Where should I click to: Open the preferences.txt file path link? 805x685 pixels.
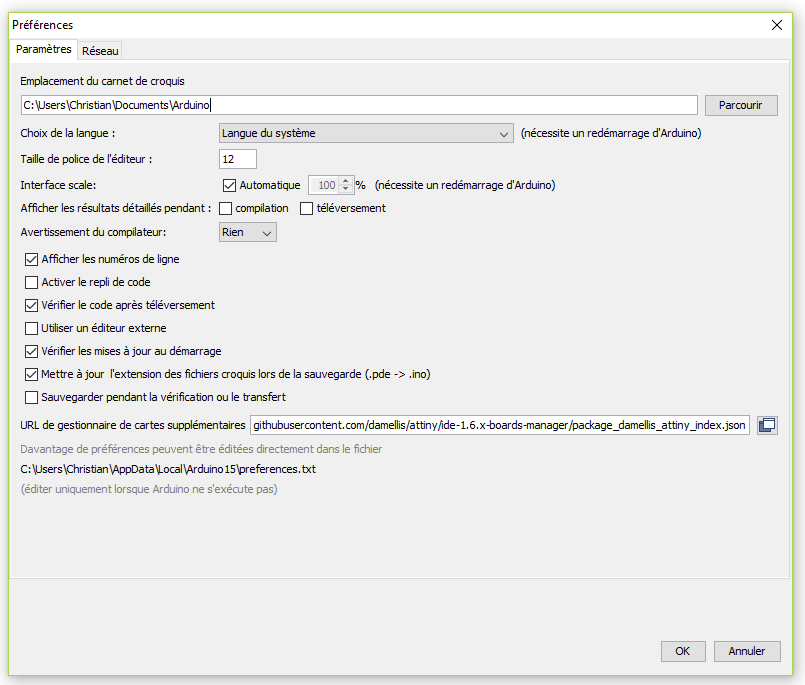click(x=168, y=469)
